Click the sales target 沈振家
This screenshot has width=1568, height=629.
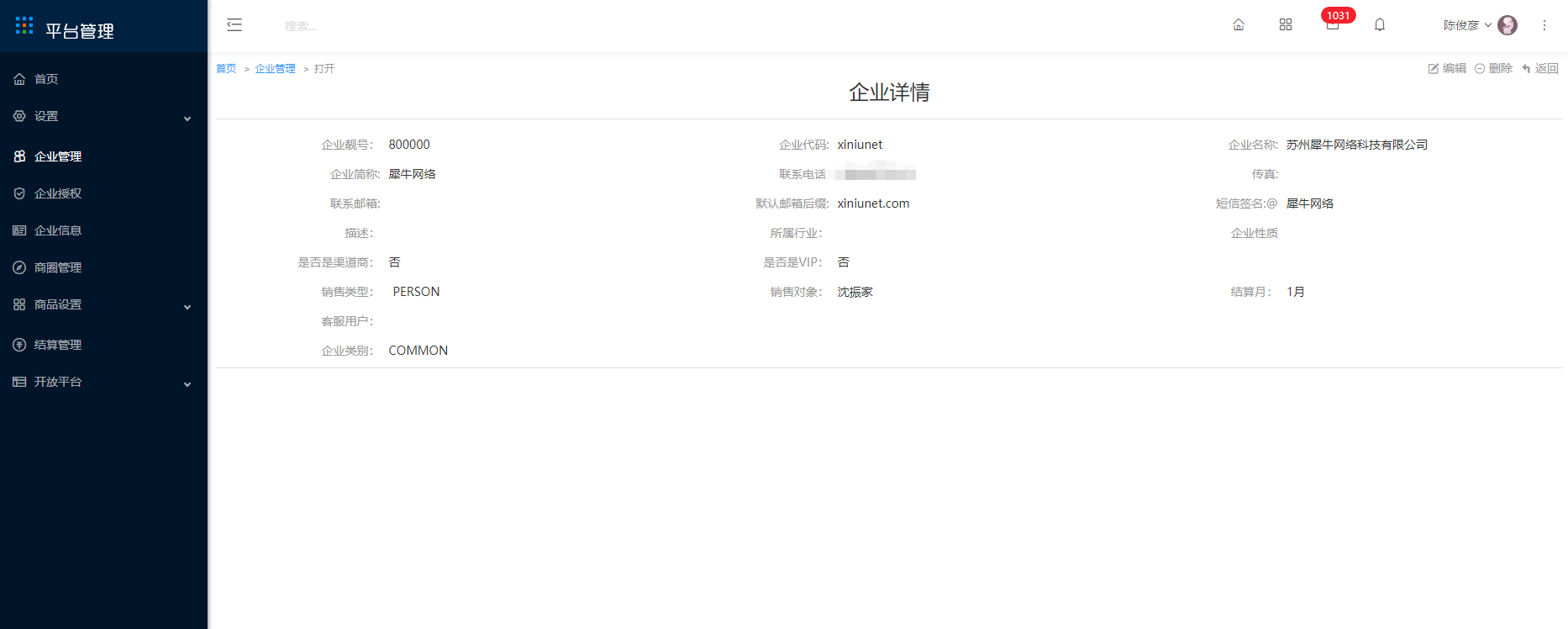click(855, 292)
